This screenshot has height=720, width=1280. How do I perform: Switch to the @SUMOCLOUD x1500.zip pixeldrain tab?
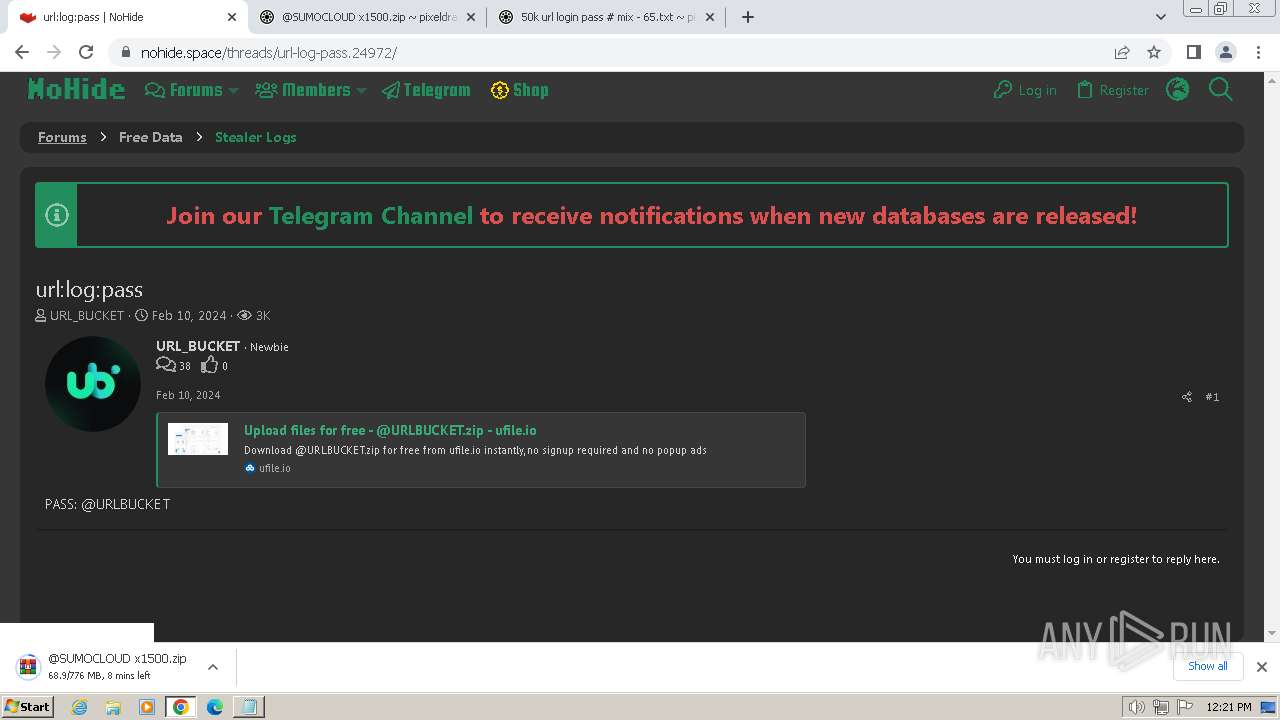coord(366,17)
